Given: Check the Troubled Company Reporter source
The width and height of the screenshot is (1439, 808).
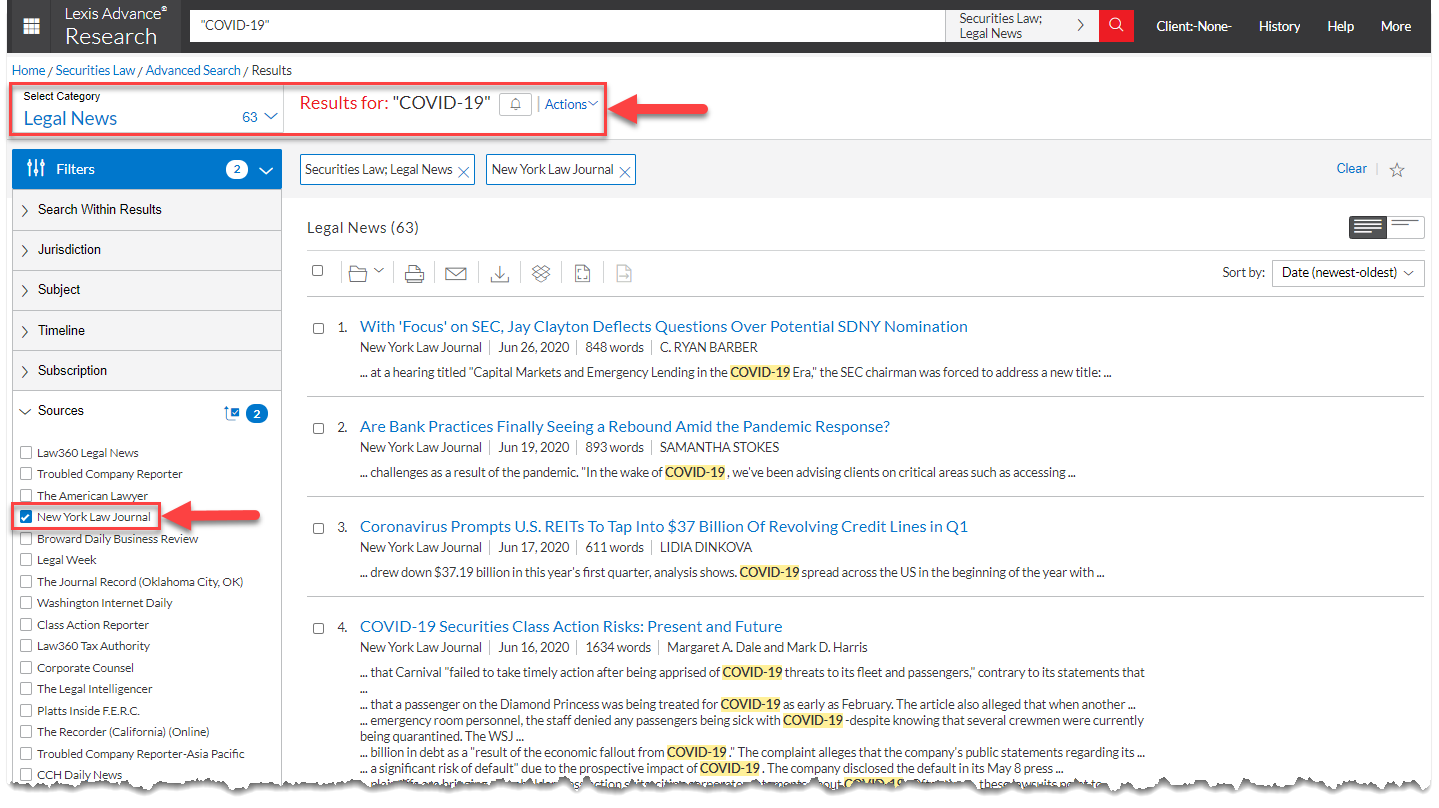Looking at the screenshot, I should point(26,474).
